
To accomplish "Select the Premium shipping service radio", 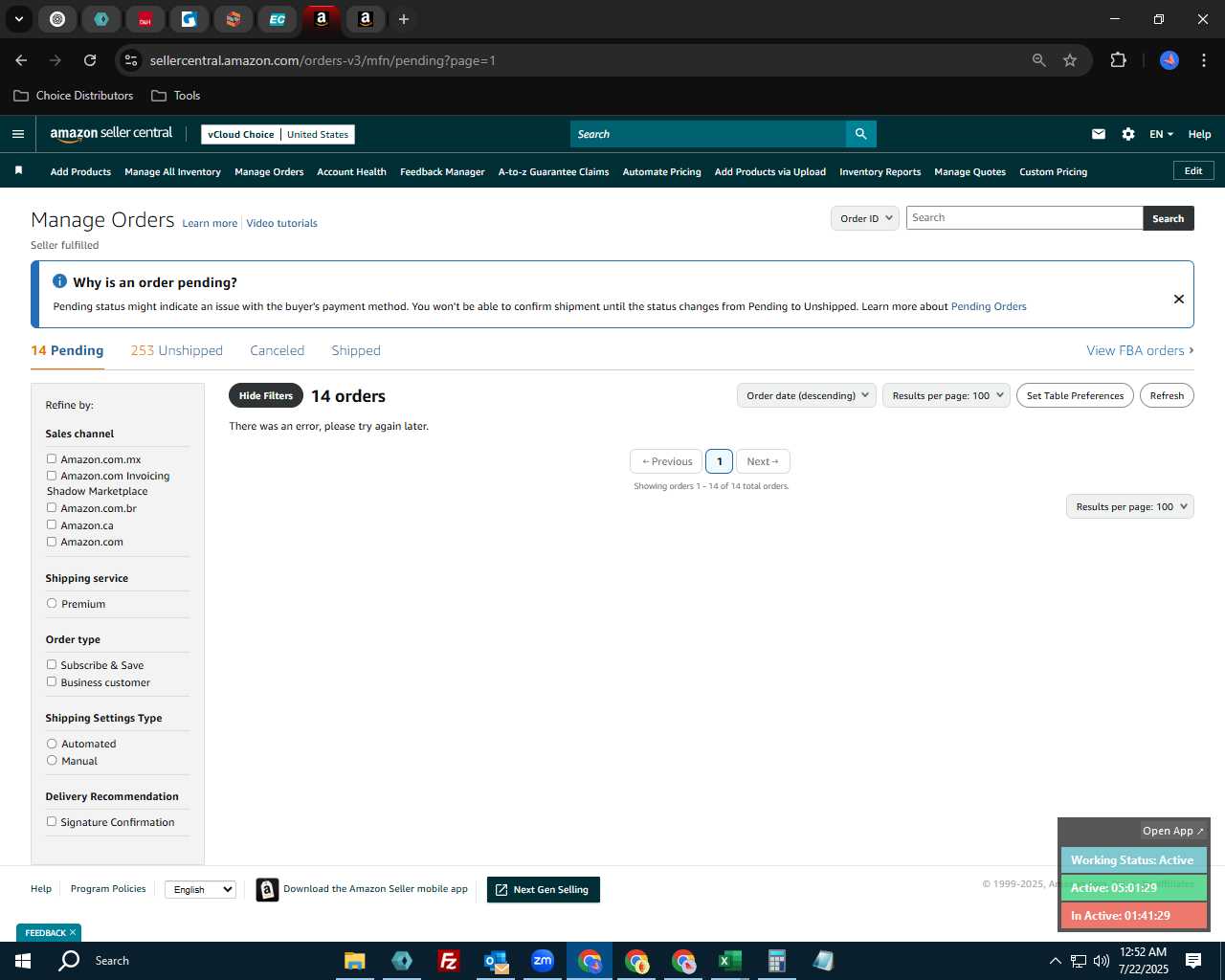I will pyautogui.click(x=52, y=603).
